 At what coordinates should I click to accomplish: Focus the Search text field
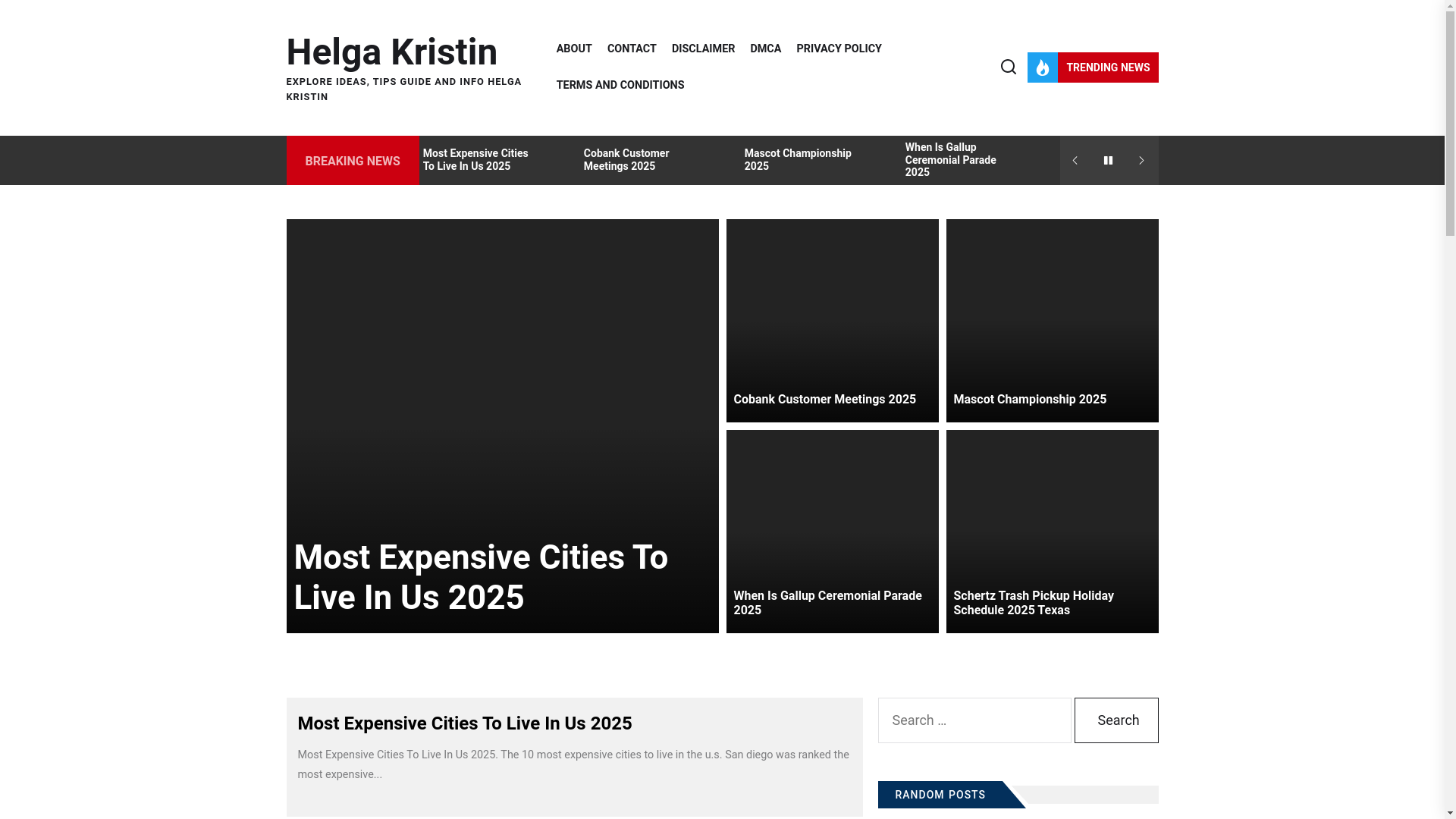(974, 720)
